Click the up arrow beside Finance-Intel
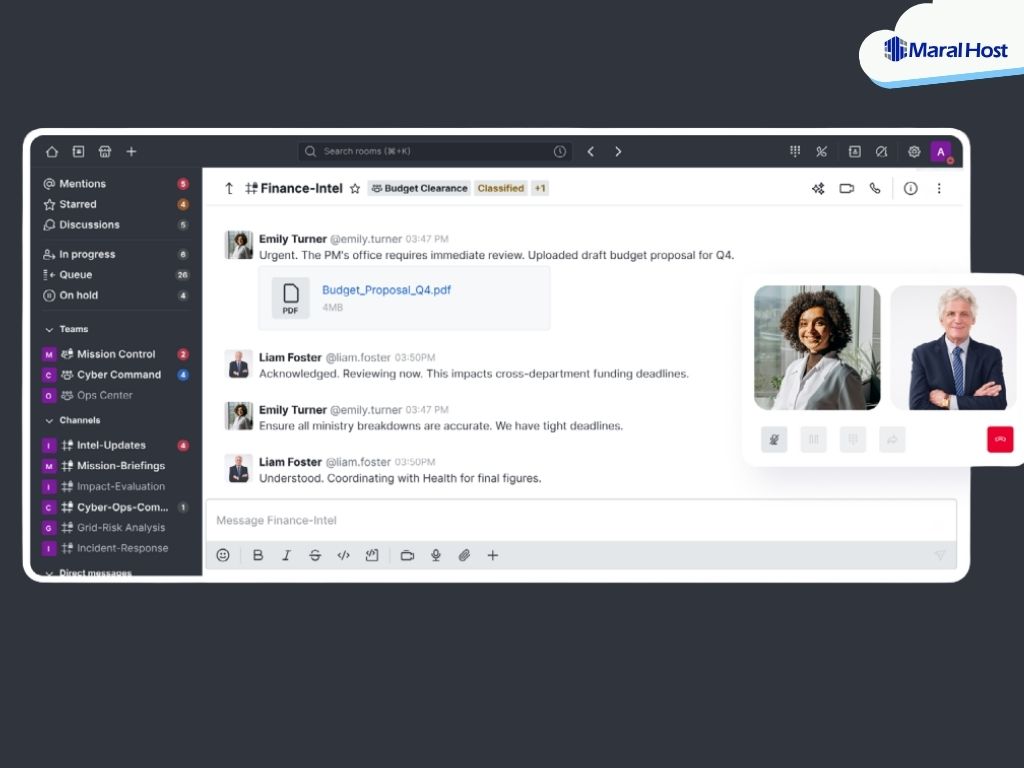Viewport: 1024px width, 768px height. click(229, 189)
